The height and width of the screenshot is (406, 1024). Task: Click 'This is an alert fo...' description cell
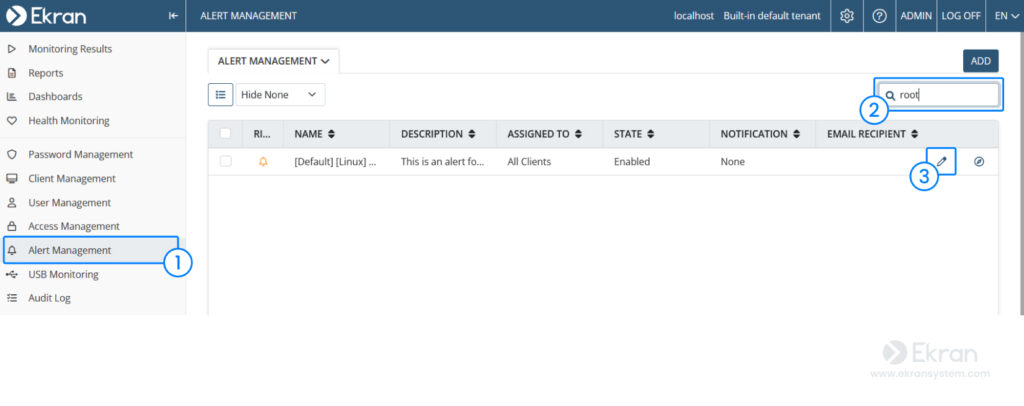pyautogui.click(x=443, y=161)
